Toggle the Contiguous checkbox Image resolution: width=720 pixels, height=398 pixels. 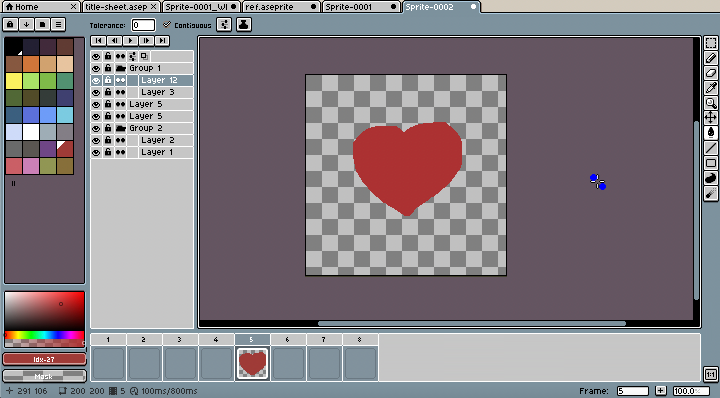point(167,25)
